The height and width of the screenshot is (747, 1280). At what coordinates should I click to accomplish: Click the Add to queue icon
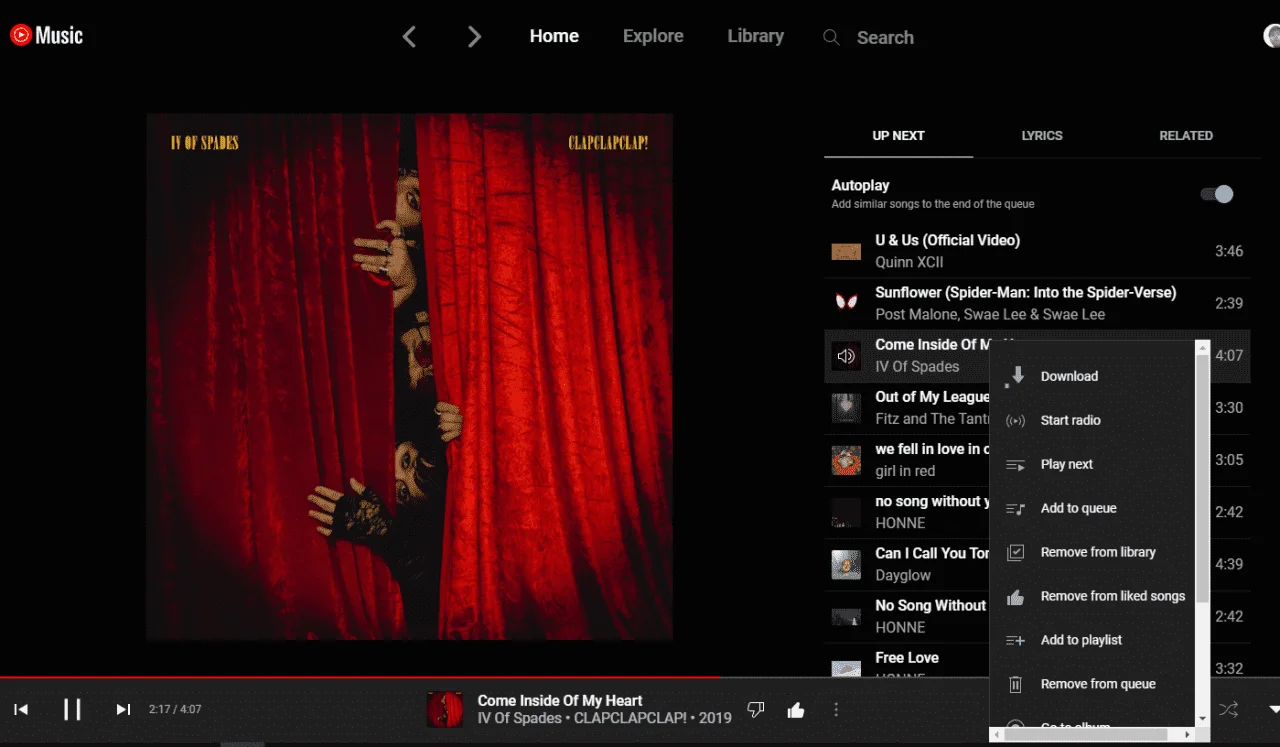(x=1016, y=508)
